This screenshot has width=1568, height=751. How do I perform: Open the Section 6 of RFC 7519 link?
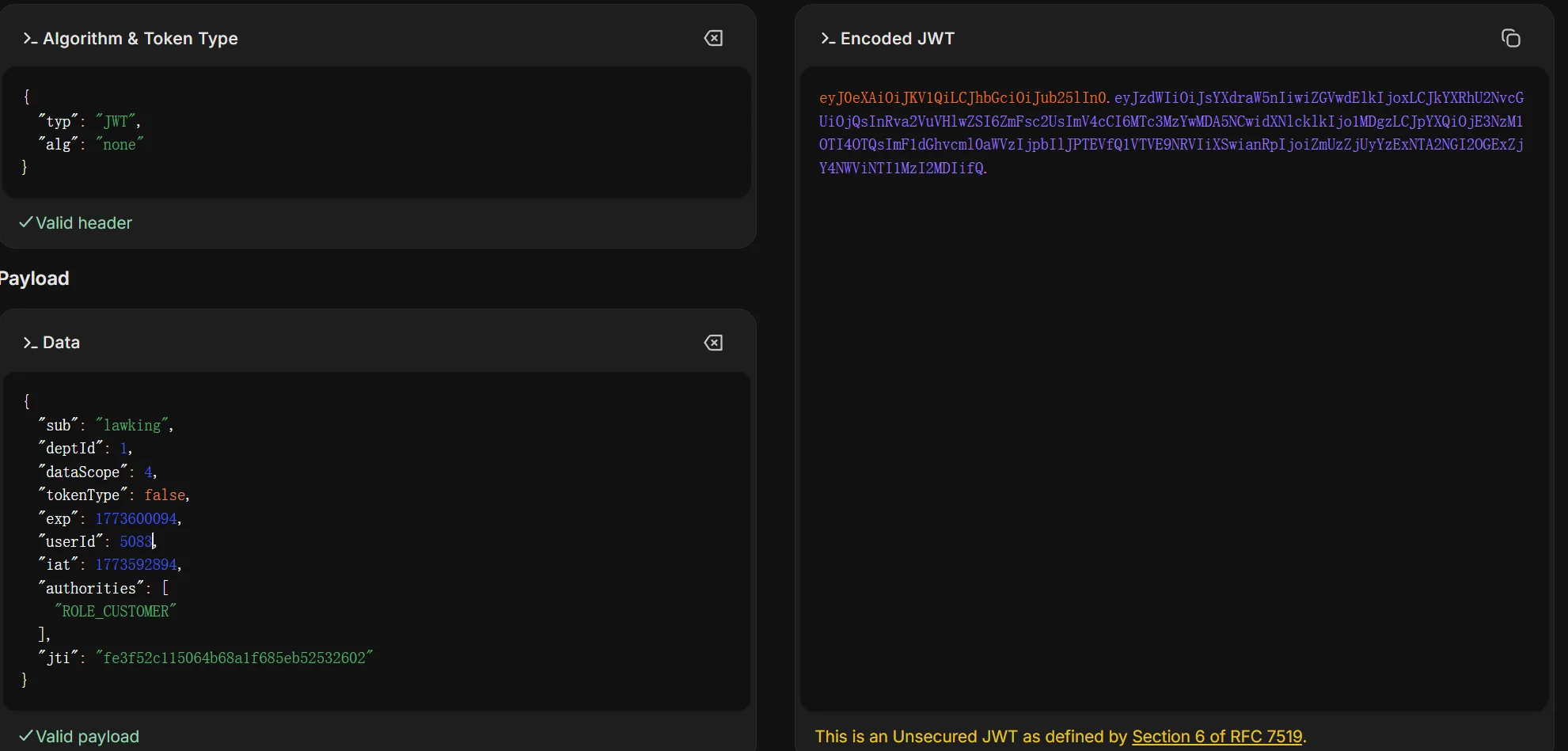[x=1217, y=737]
